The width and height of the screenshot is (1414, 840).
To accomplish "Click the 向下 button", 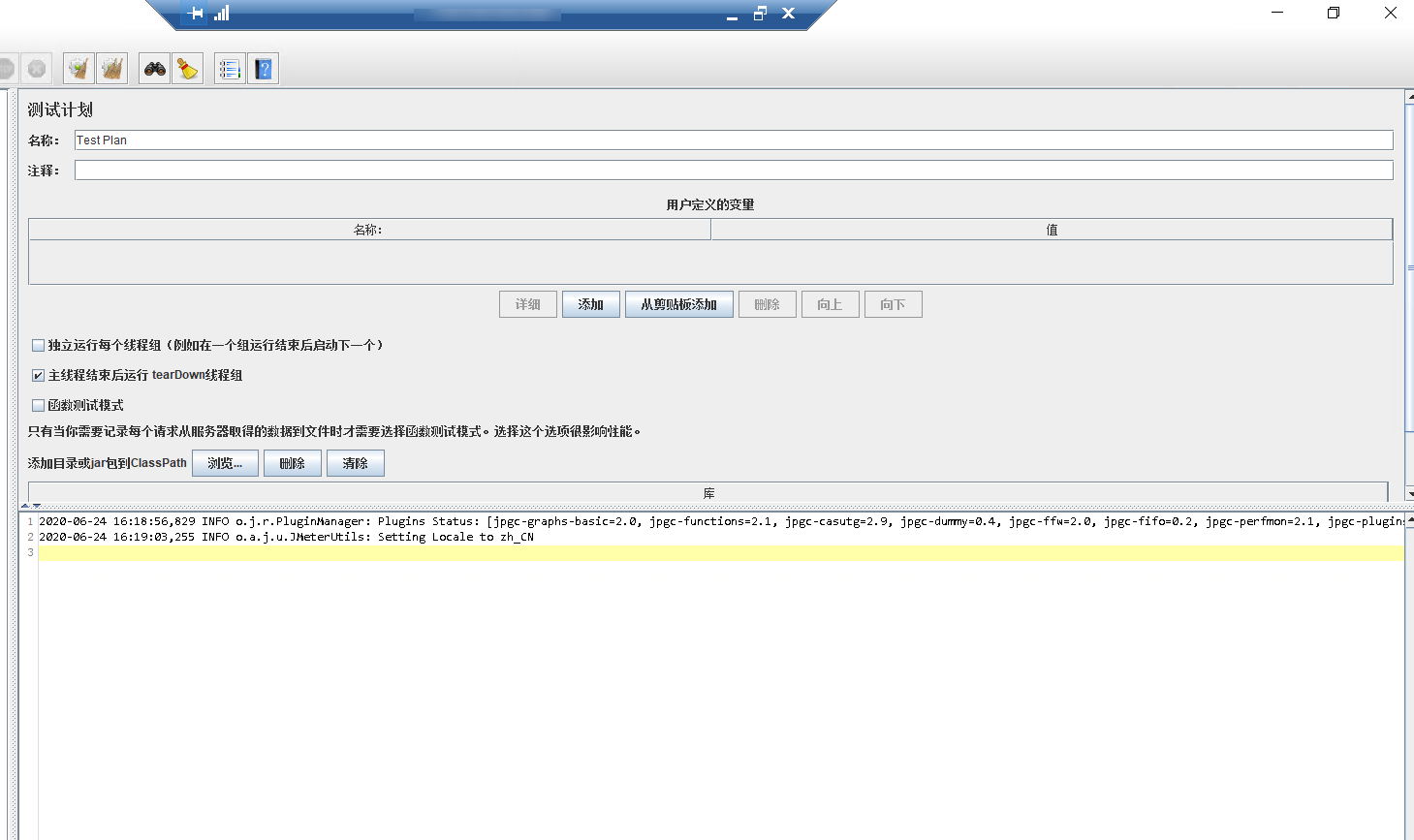I will 892,303.
